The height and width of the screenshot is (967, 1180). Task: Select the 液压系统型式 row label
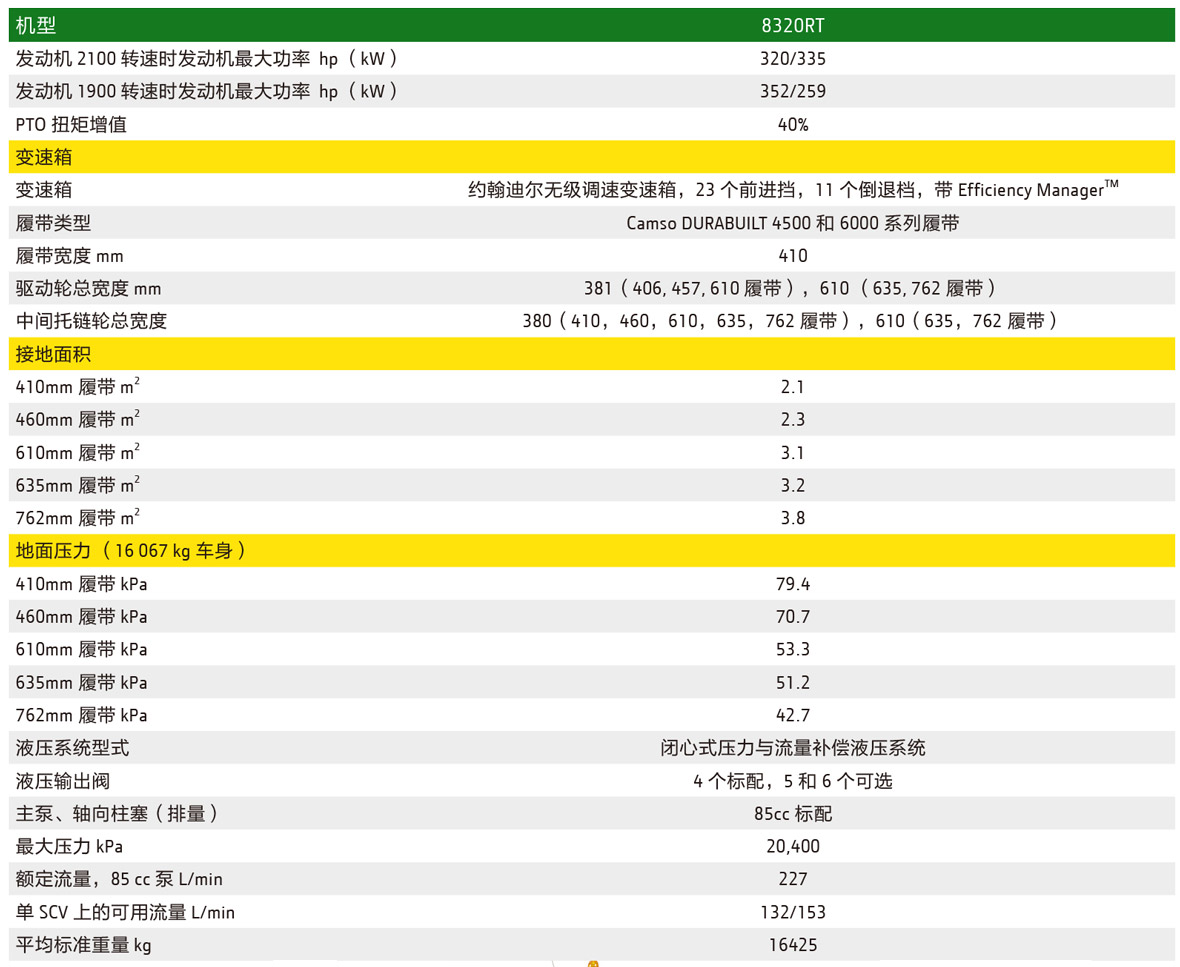pos(72,748)
